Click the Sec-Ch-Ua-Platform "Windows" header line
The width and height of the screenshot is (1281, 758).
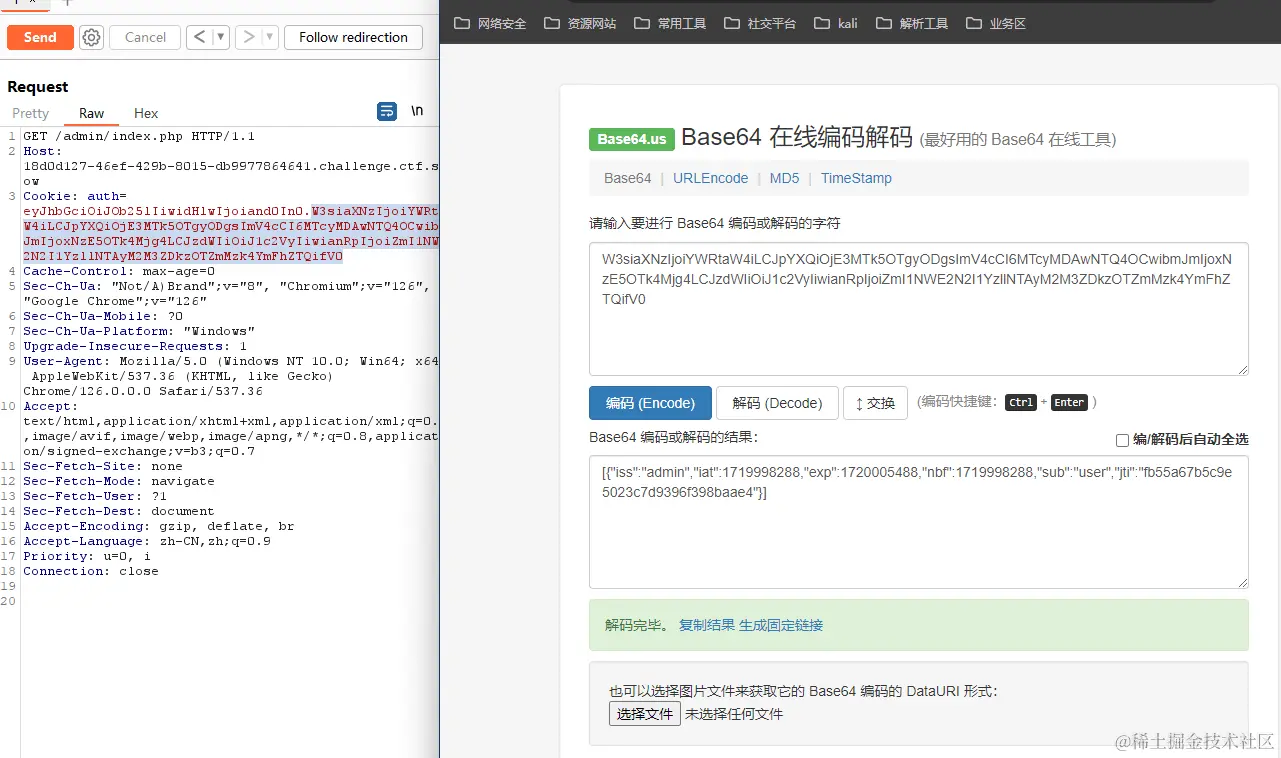pyautogui.click(x=139, y=331)
